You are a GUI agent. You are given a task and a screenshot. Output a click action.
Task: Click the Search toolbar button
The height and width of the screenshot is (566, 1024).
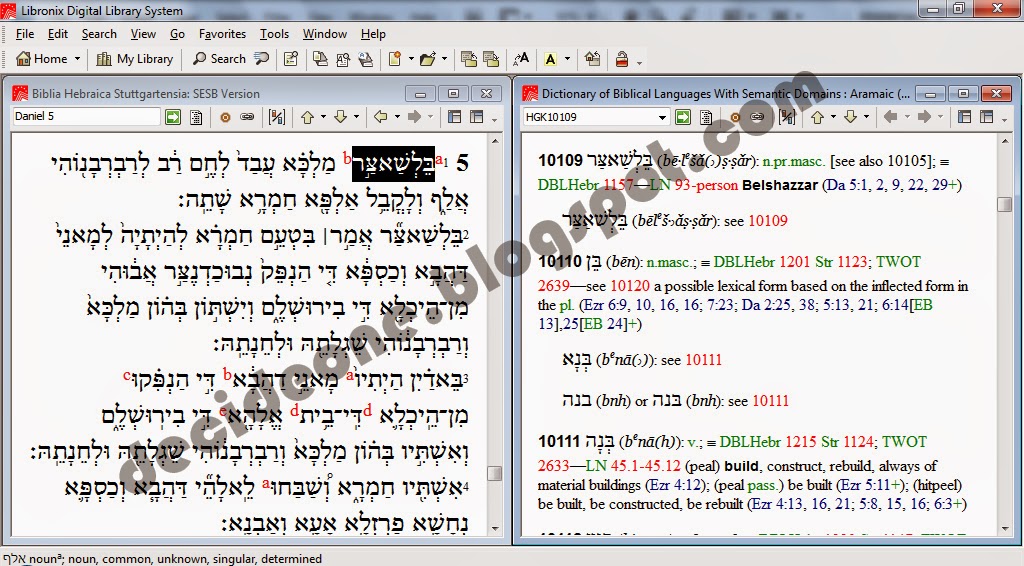click(219, 59)
